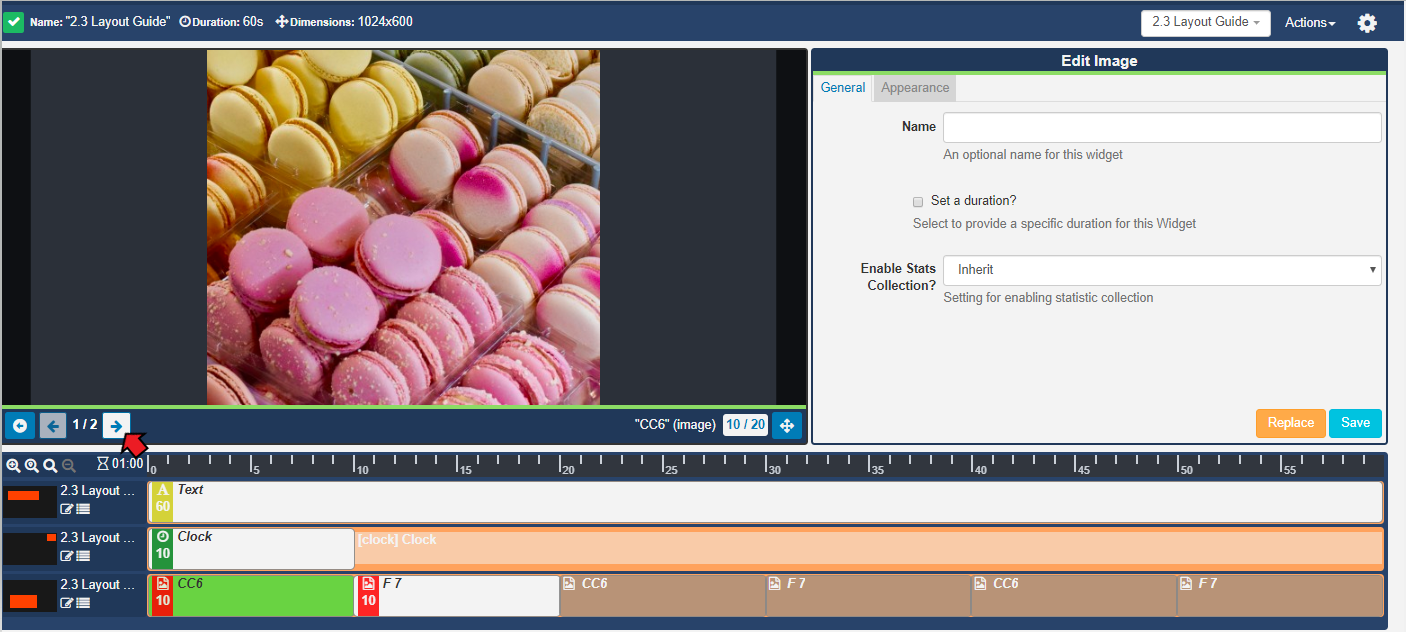The height and width of the screenshot is (632, 1406).
Task: Open the layout settings gear icon
Action: (1367, 22)
